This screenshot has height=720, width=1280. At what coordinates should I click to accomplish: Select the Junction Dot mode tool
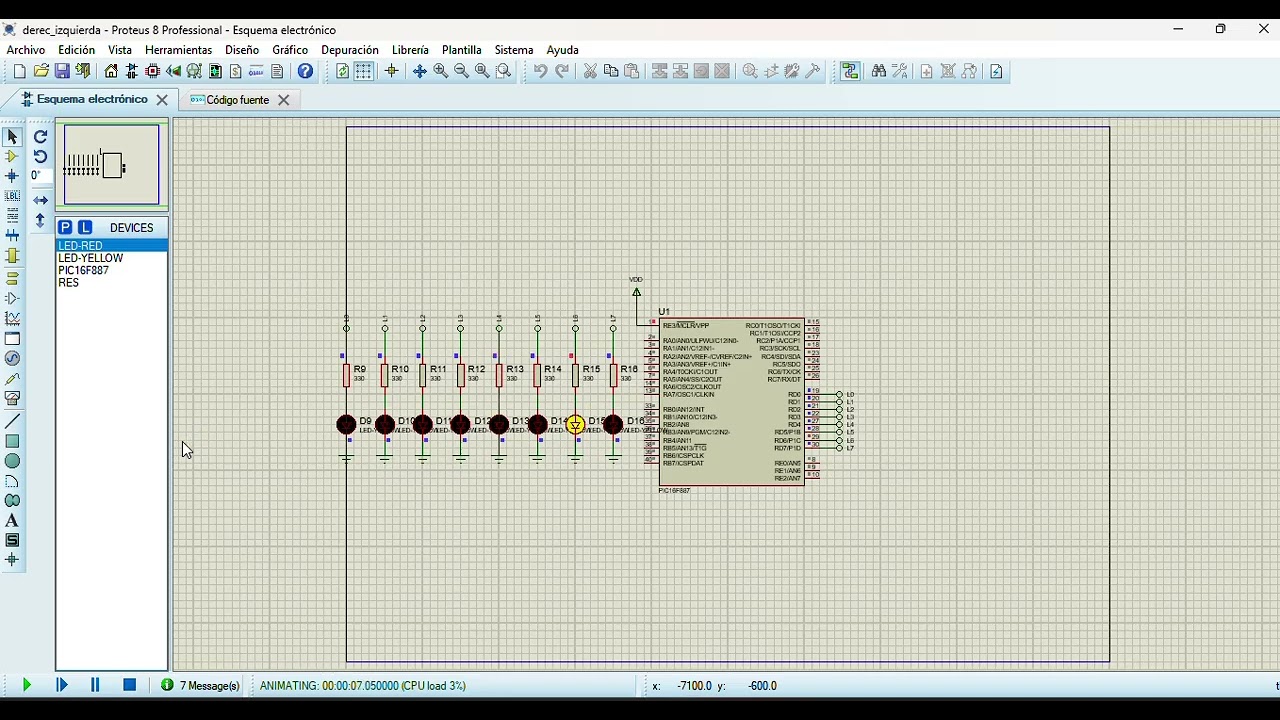(12, 176)
